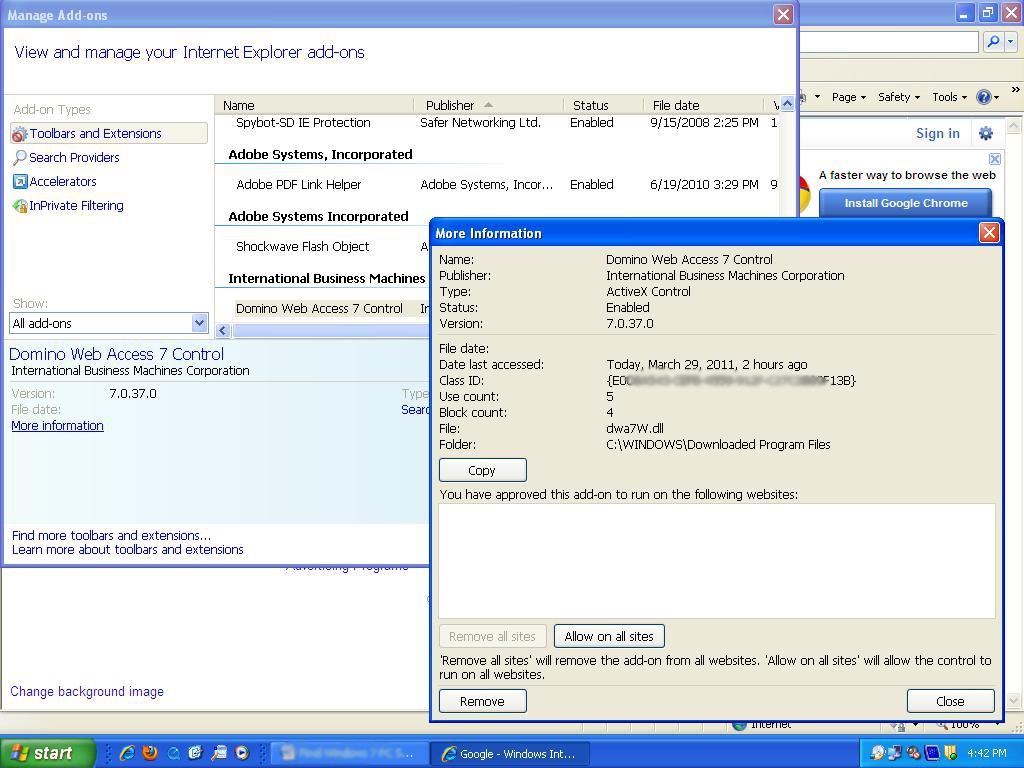Click the Search Providers magnifier icon
This screenshot has height=768, width=1024.
20,157
